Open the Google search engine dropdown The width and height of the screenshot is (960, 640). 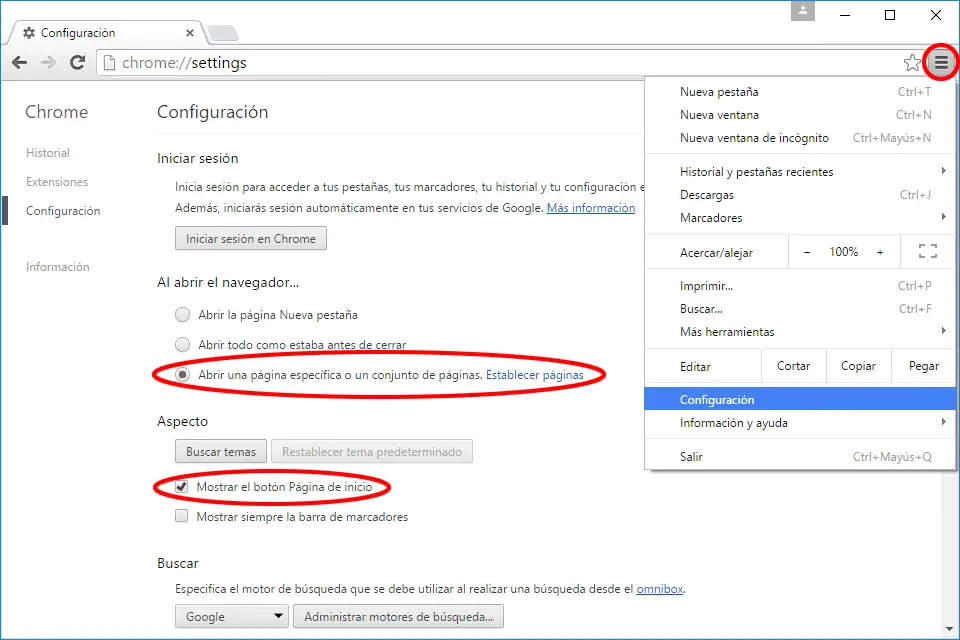tap(231, 616)
